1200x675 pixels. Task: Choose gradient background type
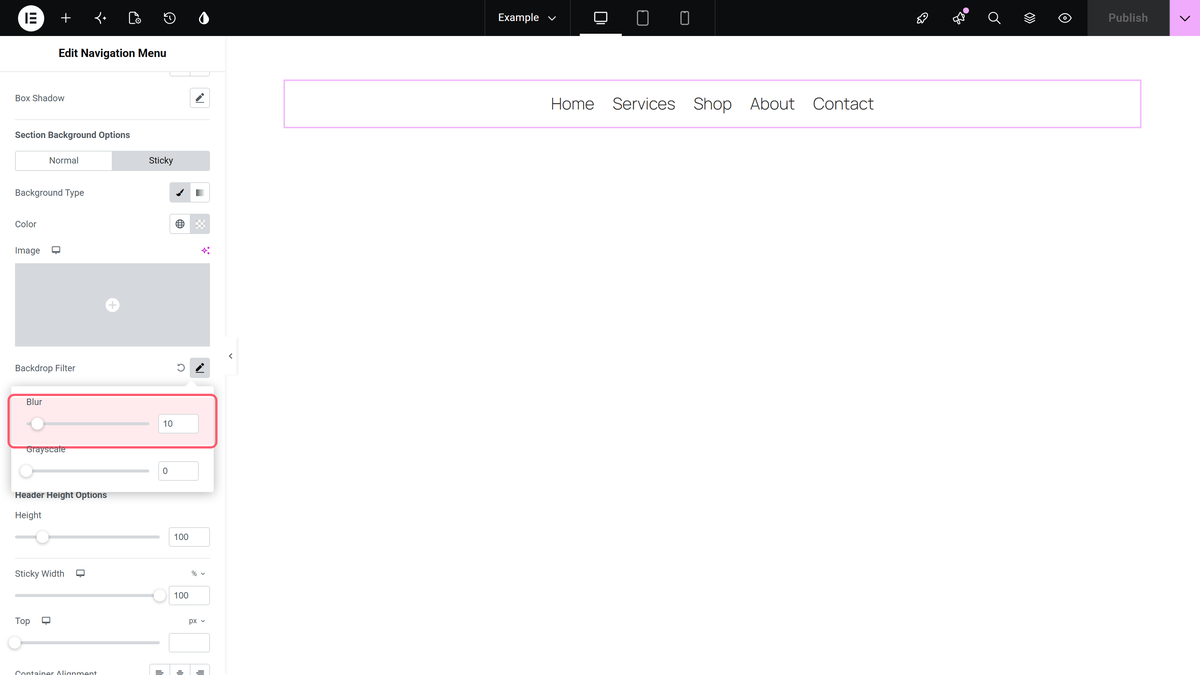pyautogui.click(x=200, y=193)
